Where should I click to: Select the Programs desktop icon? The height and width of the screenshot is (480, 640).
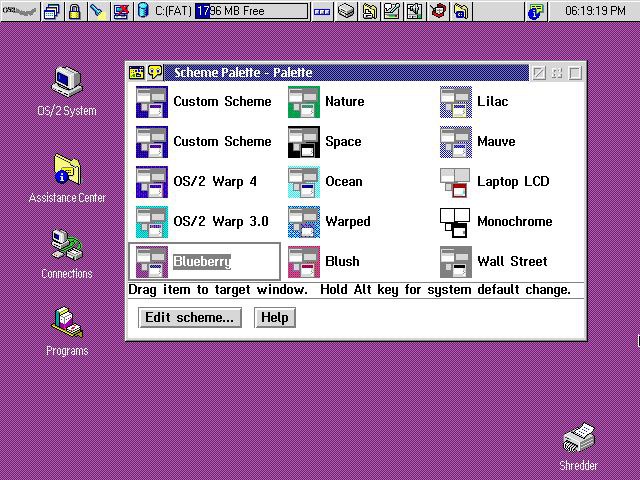pyautogui.click(x=67, y=331)
